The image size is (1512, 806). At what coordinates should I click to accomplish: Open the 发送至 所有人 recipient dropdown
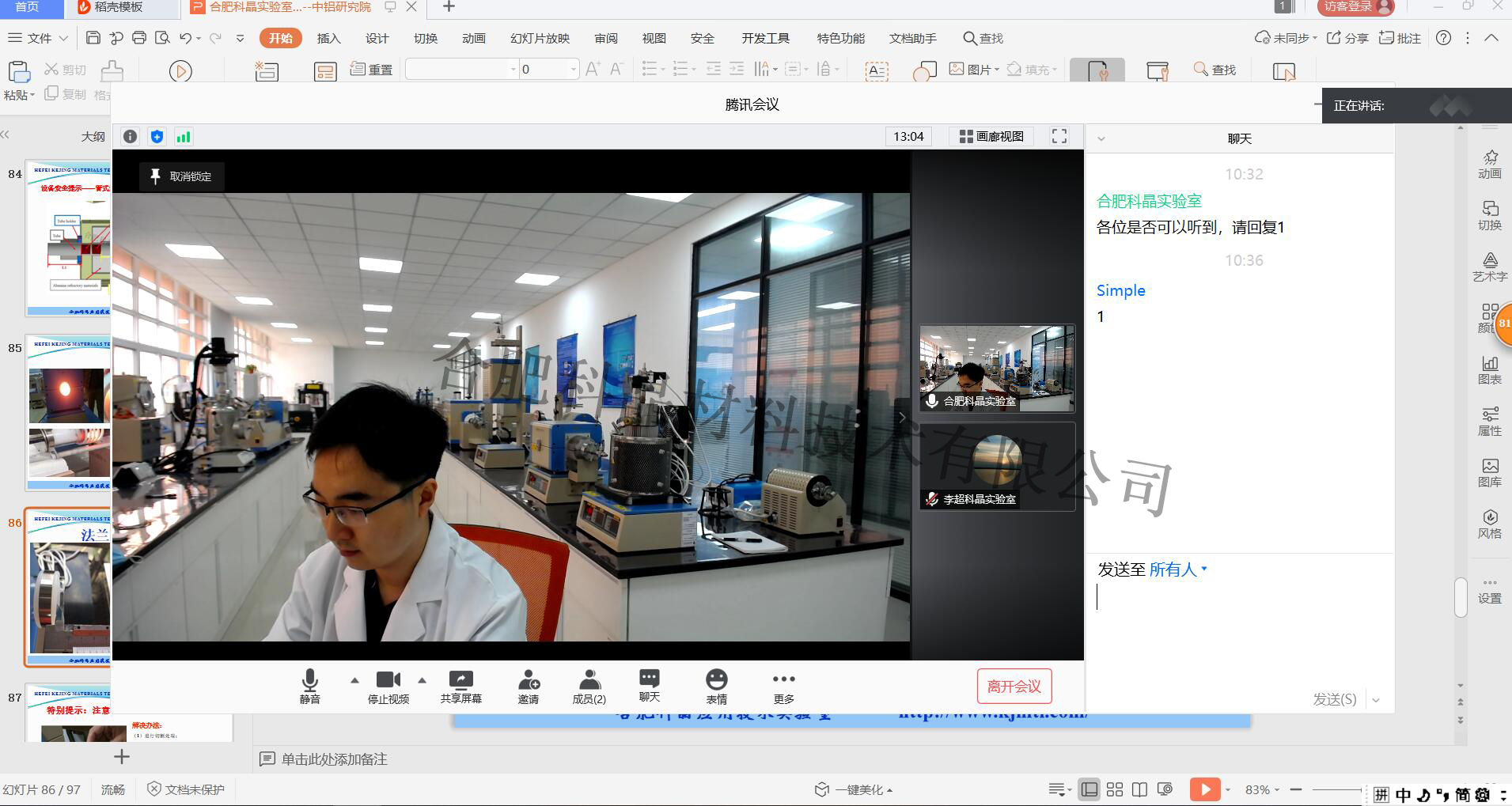1178,569
